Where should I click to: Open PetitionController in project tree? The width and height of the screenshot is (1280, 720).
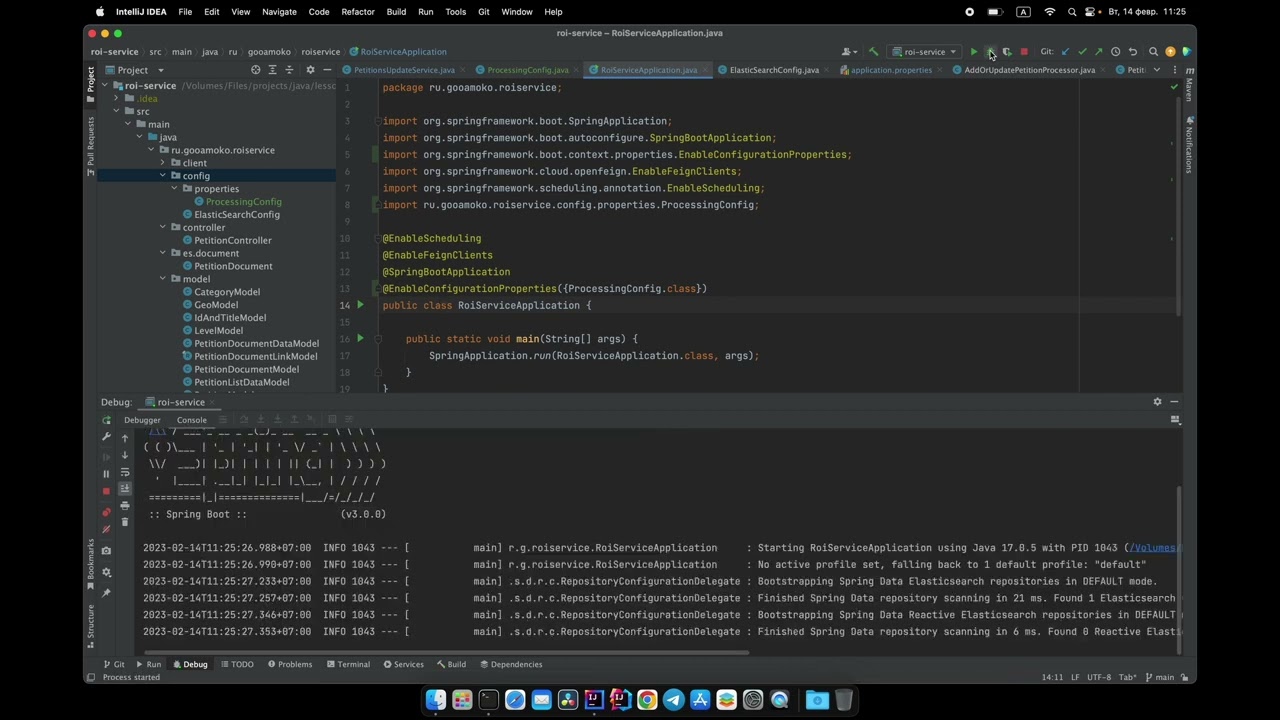coord(233,240)
